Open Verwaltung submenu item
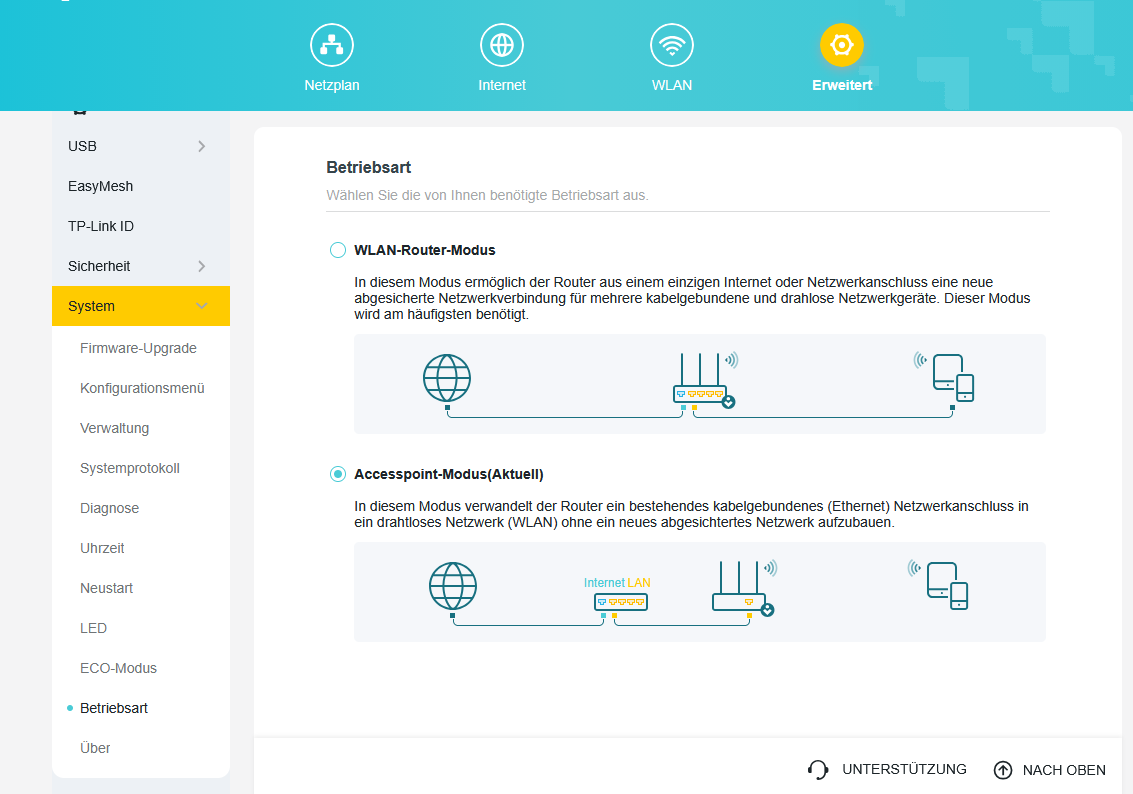The height and width of the screenshot is (794, 1133). (x=114, y=428)
